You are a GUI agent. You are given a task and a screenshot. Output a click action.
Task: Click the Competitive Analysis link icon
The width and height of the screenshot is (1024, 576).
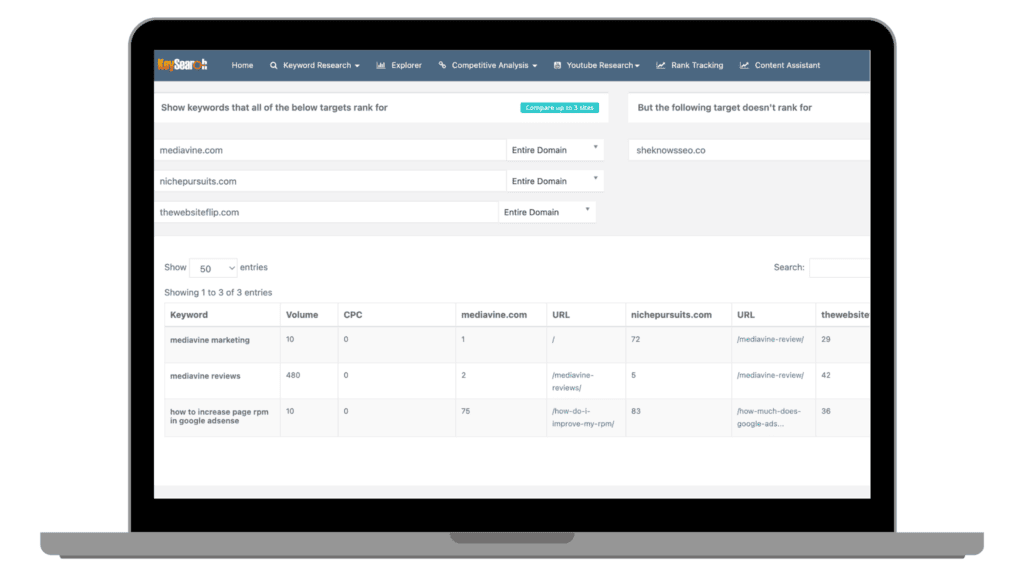click(x=442, y=65)
